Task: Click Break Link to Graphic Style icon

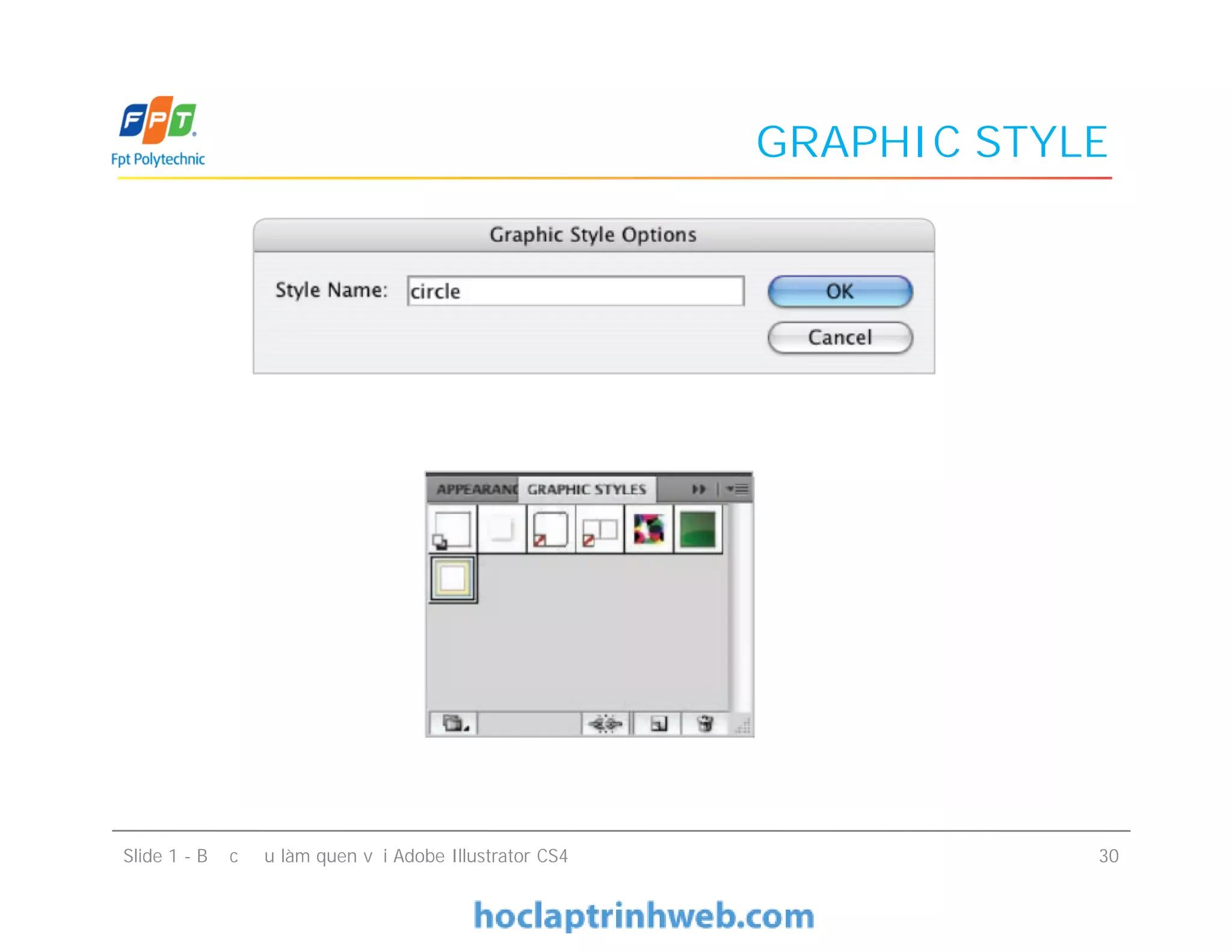Action: [x=605, y=723]
